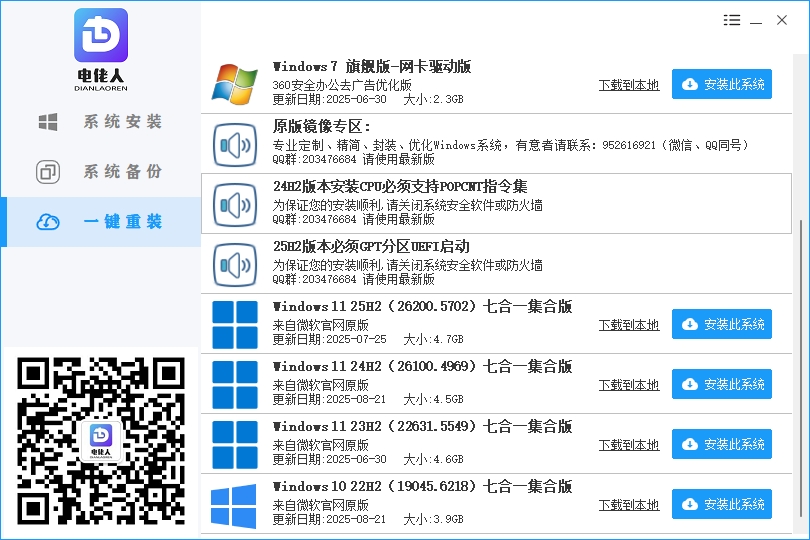Click the Windows logo icon beside 系统安装
Viewport: 810px width, 540px height.
click(x=48, y=122)
